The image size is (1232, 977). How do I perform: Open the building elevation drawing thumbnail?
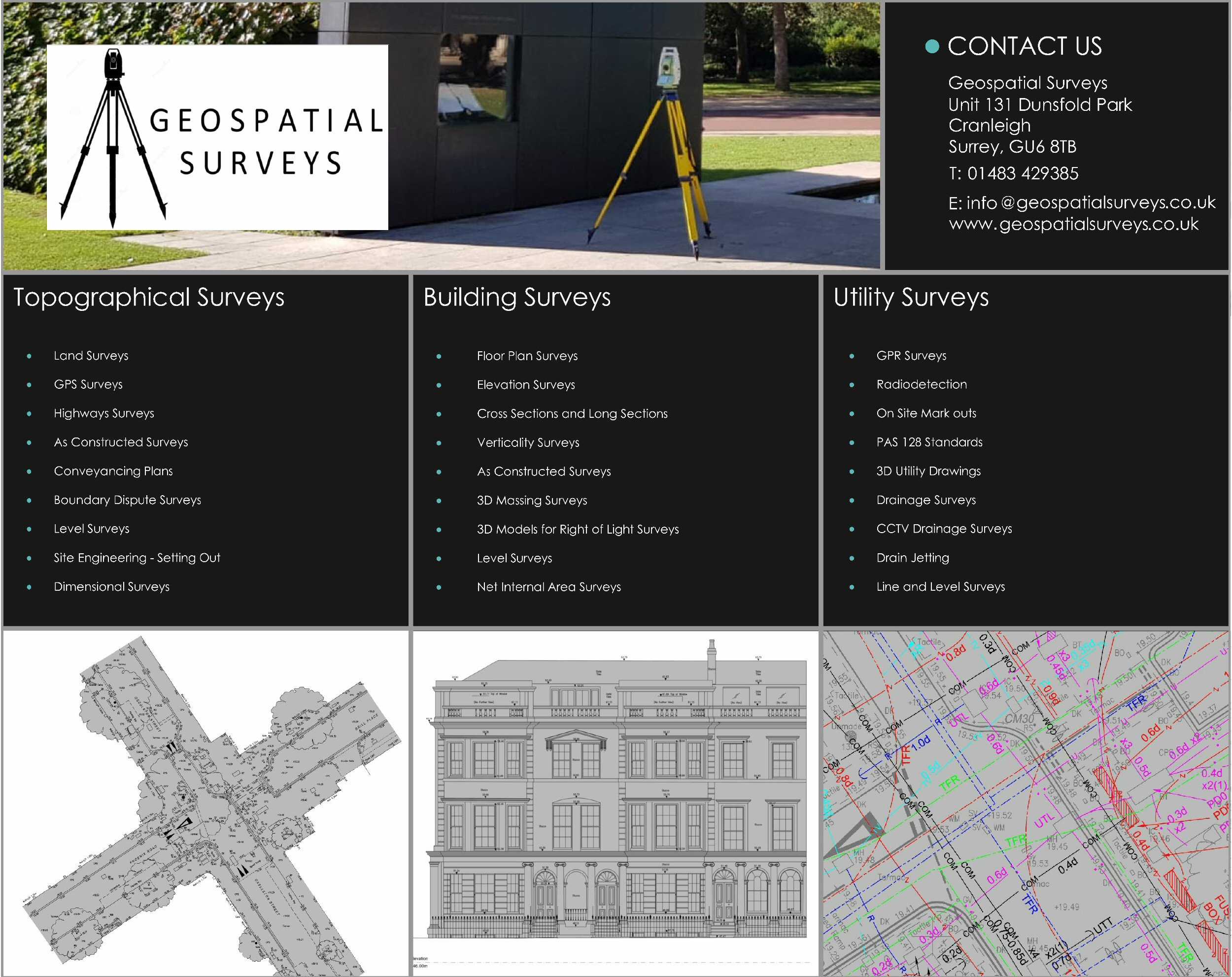[616, 803]
